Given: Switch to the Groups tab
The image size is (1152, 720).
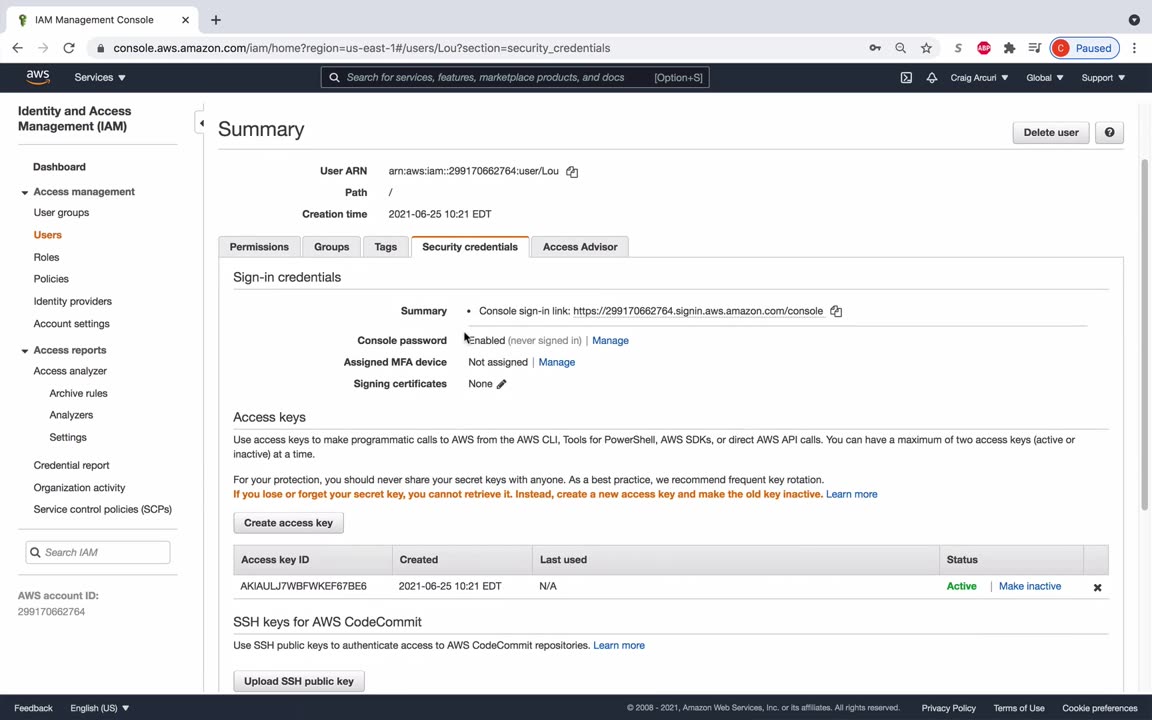Looking at the screenshot, I should (x=331, y=247).
